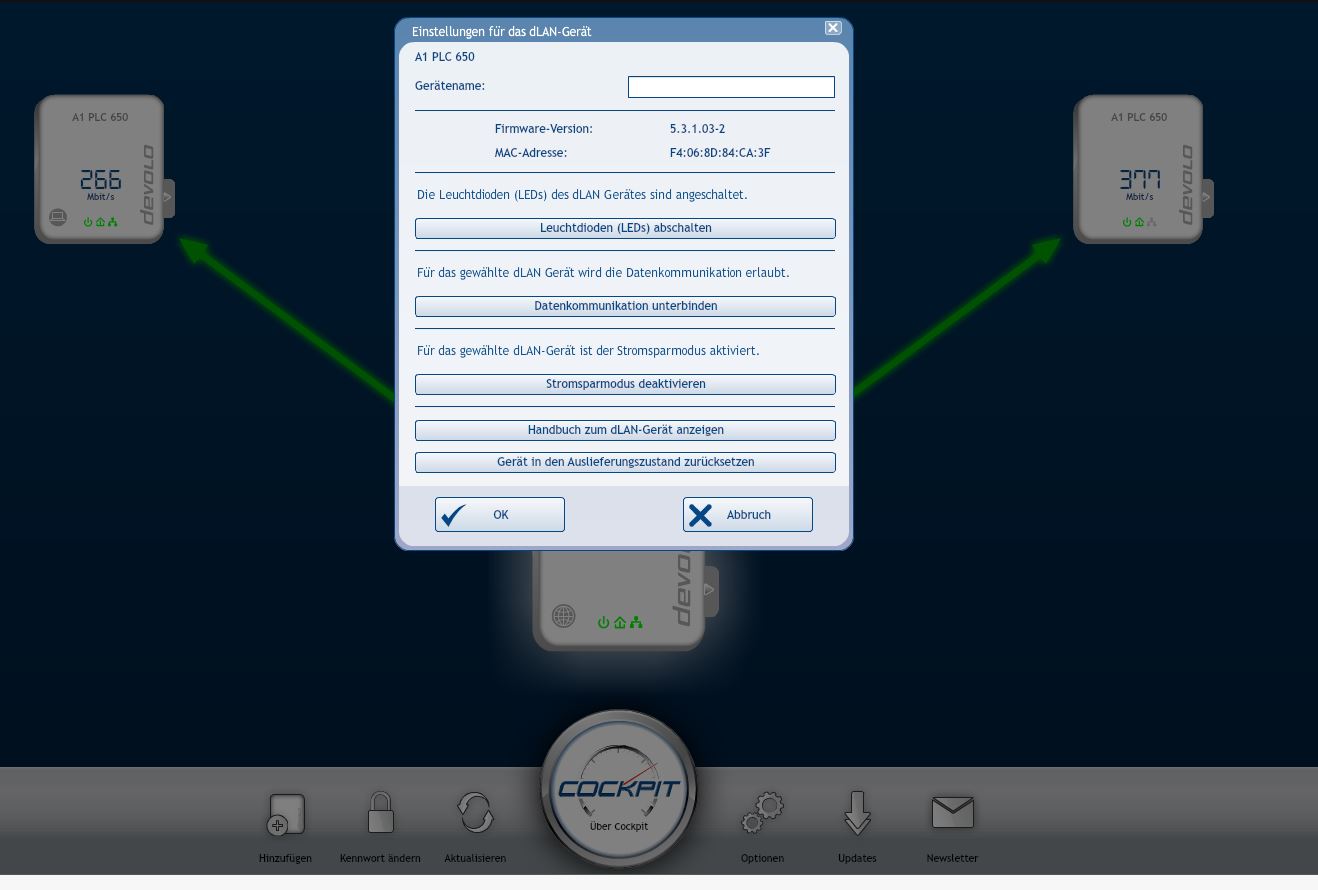Select the right A1 PLC 650 adapter showing 377 Mbit/s
1318x890 pixels.
1138,169
